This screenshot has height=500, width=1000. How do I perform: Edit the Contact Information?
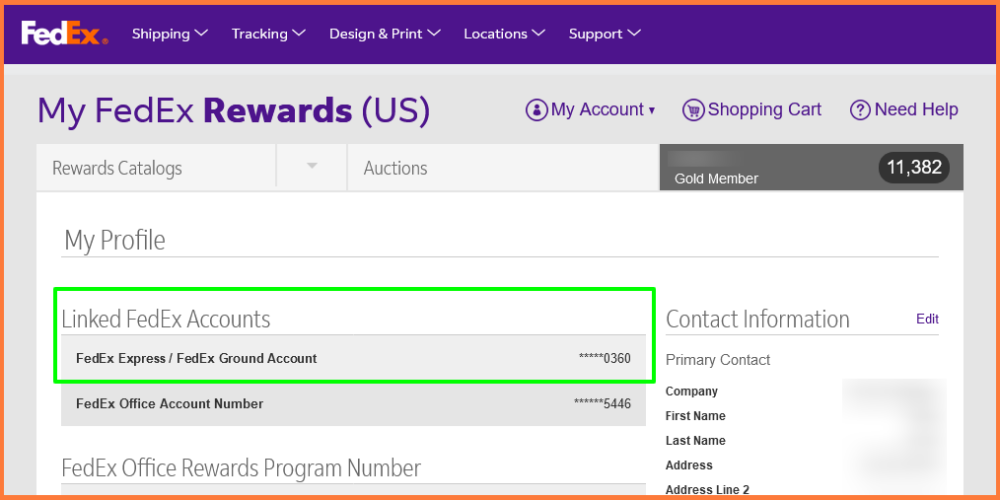point(927,319)
